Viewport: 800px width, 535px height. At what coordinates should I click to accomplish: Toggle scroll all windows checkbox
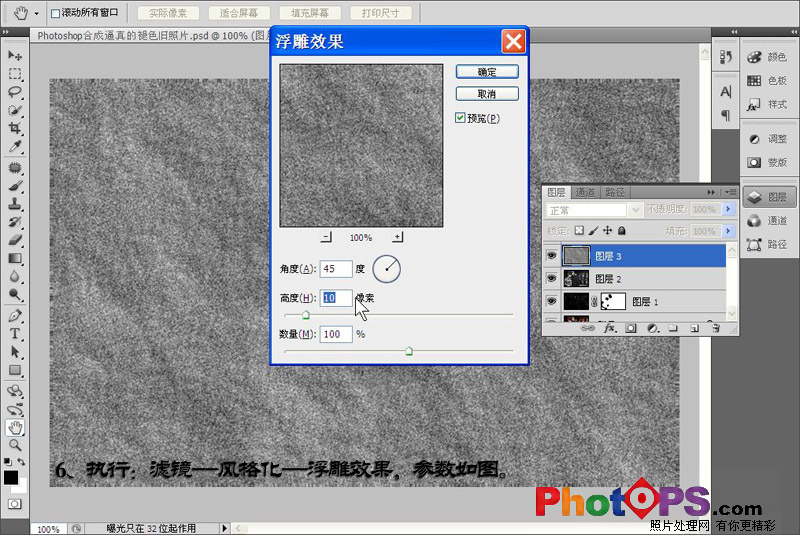pyautogui.click(x=56, y=13)
